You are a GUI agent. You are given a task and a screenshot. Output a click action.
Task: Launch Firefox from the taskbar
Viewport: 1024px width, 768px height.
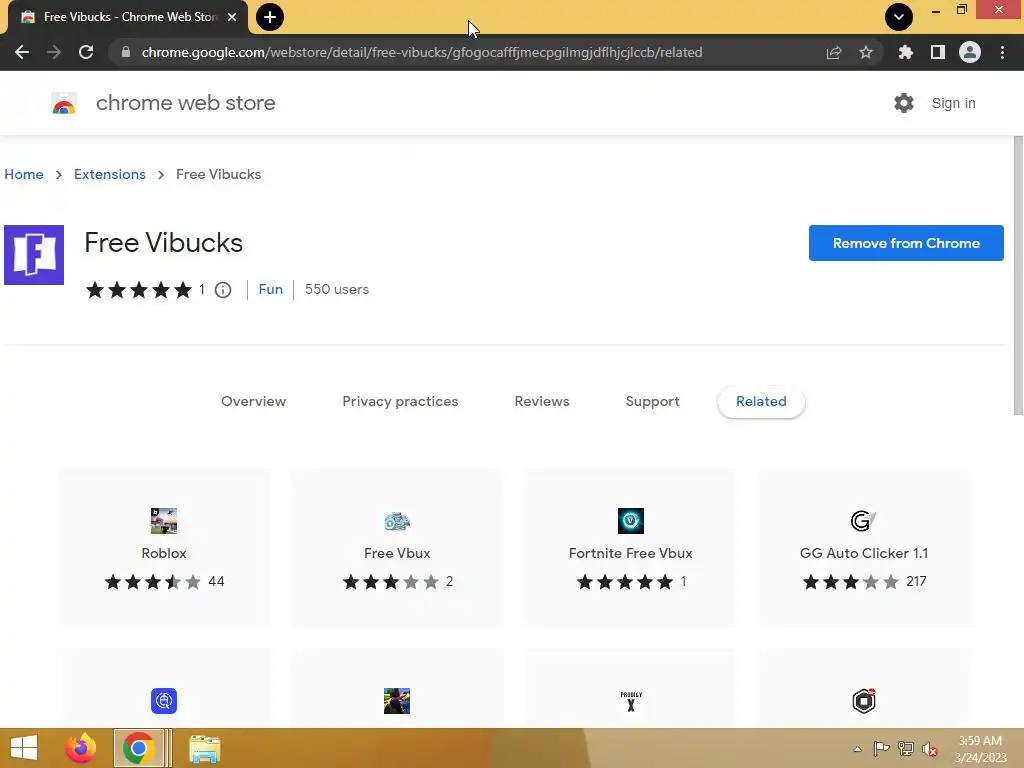pos(81,748)
